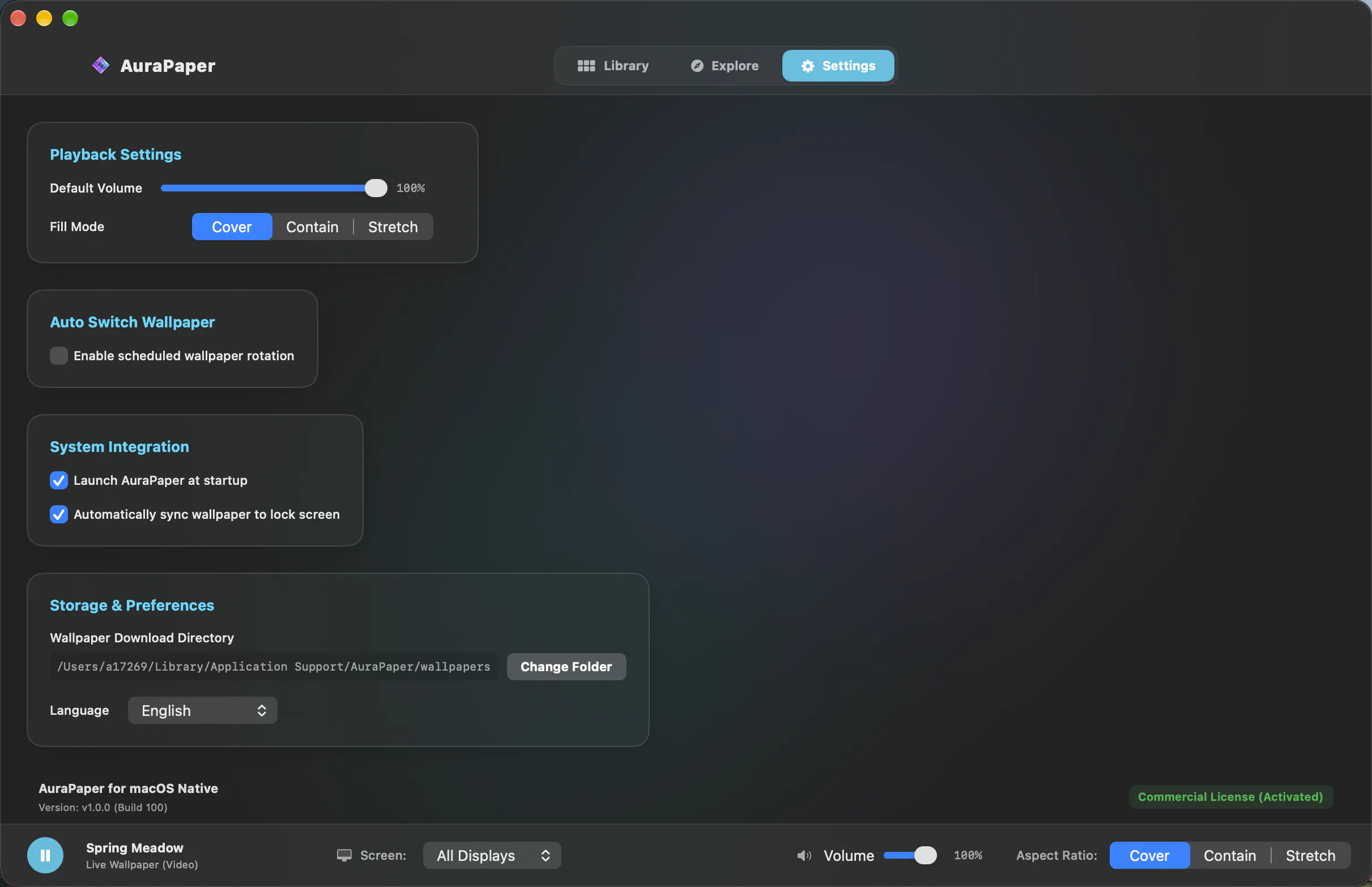Click the bottom bar volume 100% value
Viewport: 1372px width, 887px height.
[x=968, y=855]
